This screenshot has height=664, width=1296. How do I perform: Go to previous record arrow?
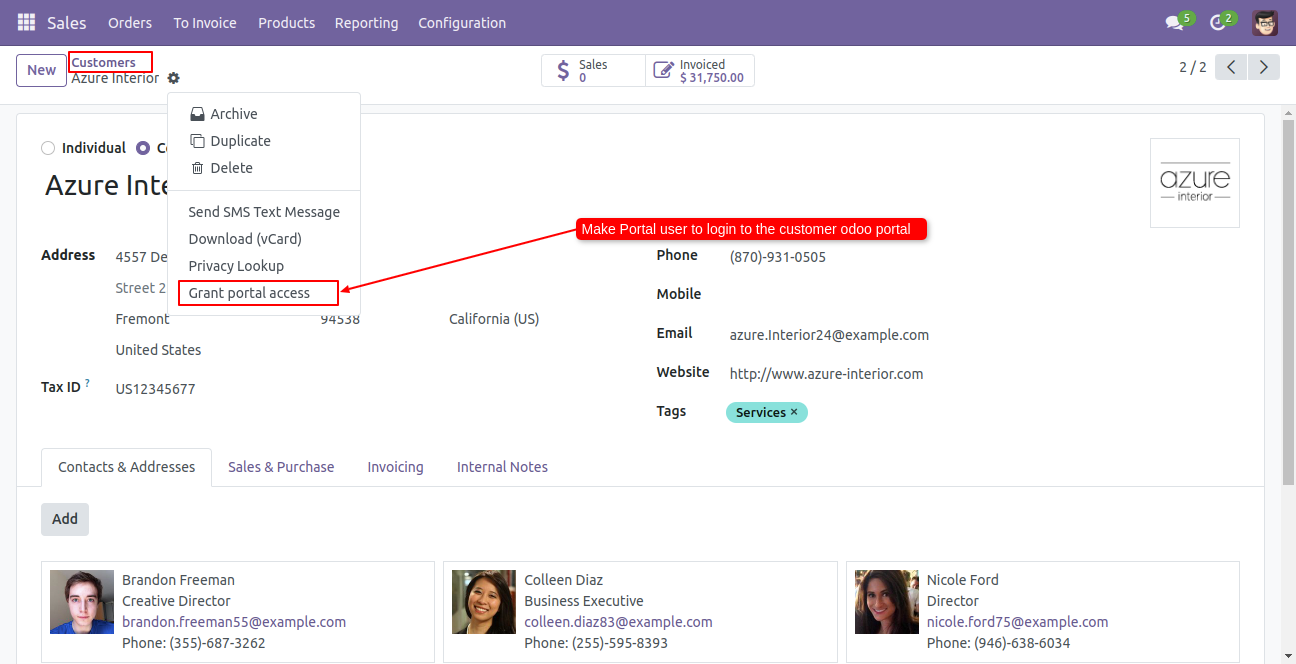click(x=1231, y=67)
